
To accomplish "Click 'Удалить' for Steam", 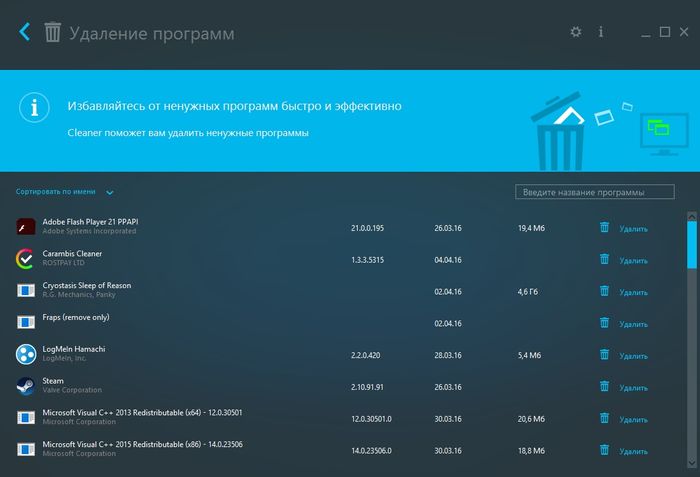I will pyautogui.click(x=633, y=388).
